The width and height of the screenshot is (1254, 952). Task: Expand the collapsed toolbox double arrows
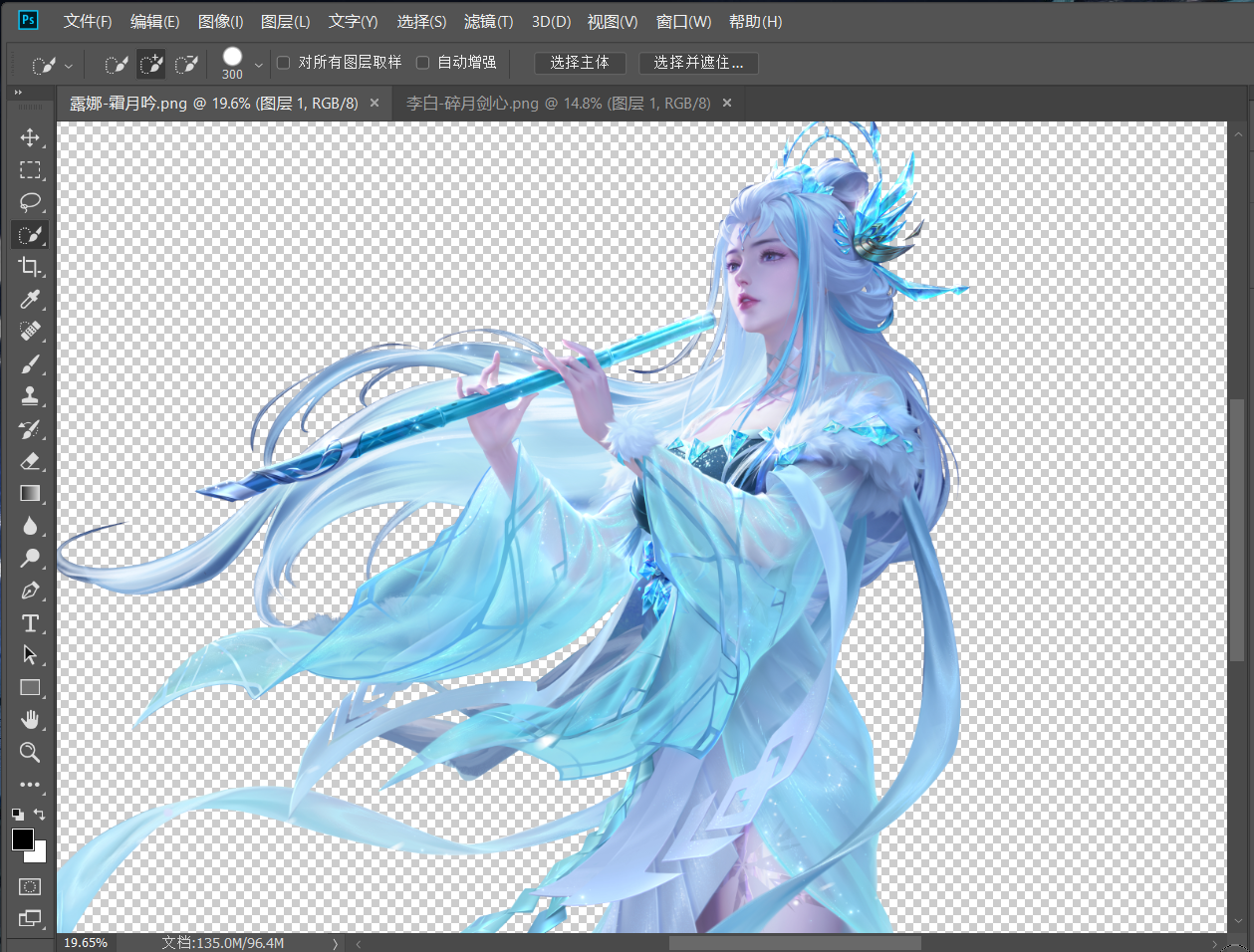coord(18,93)
